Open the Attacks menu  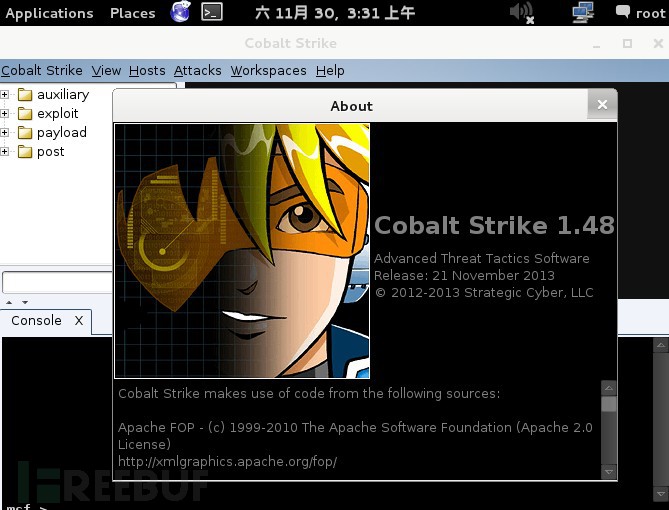(x=198, y=70)
